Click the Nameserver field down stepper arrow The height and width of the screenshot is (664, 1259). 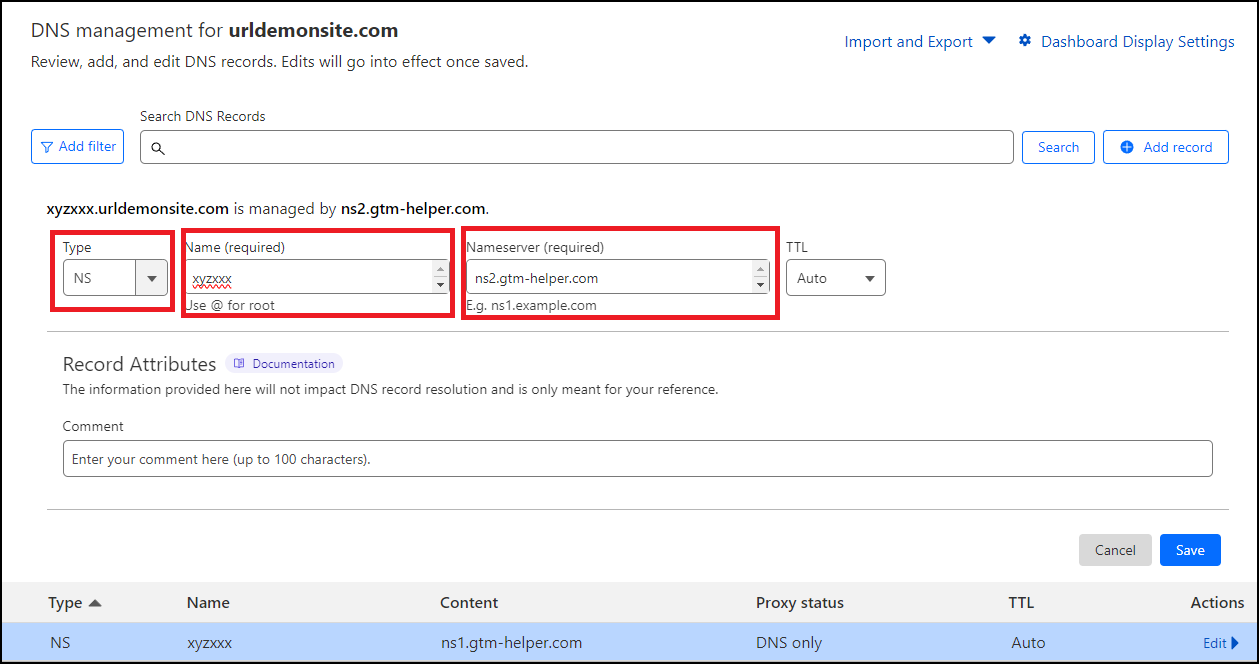tap(760, 286)
